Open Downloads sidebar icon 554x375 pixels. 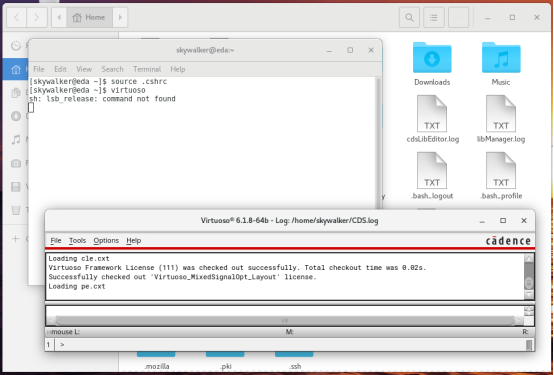click(x=16, y=116)
